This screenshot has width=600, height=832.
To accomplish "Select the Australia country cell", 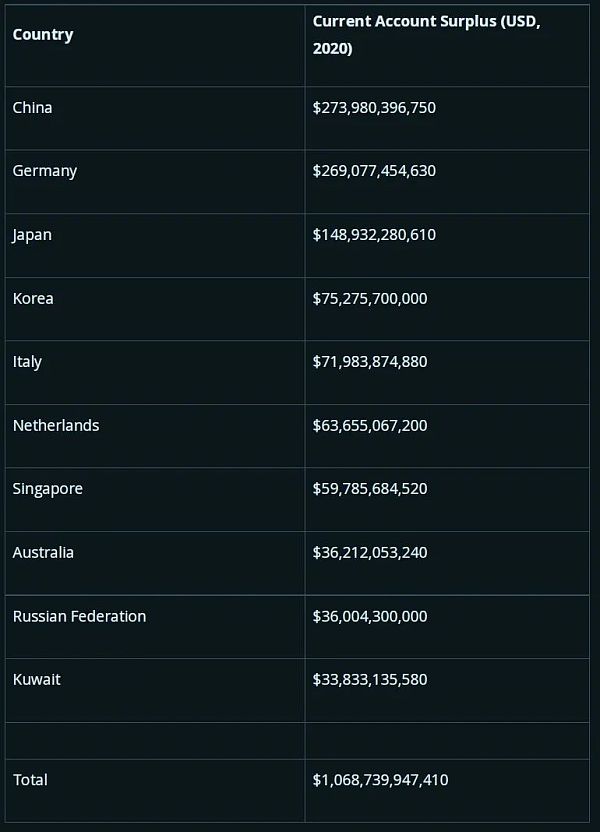I will pyautogui.click(x=44, y=552).
